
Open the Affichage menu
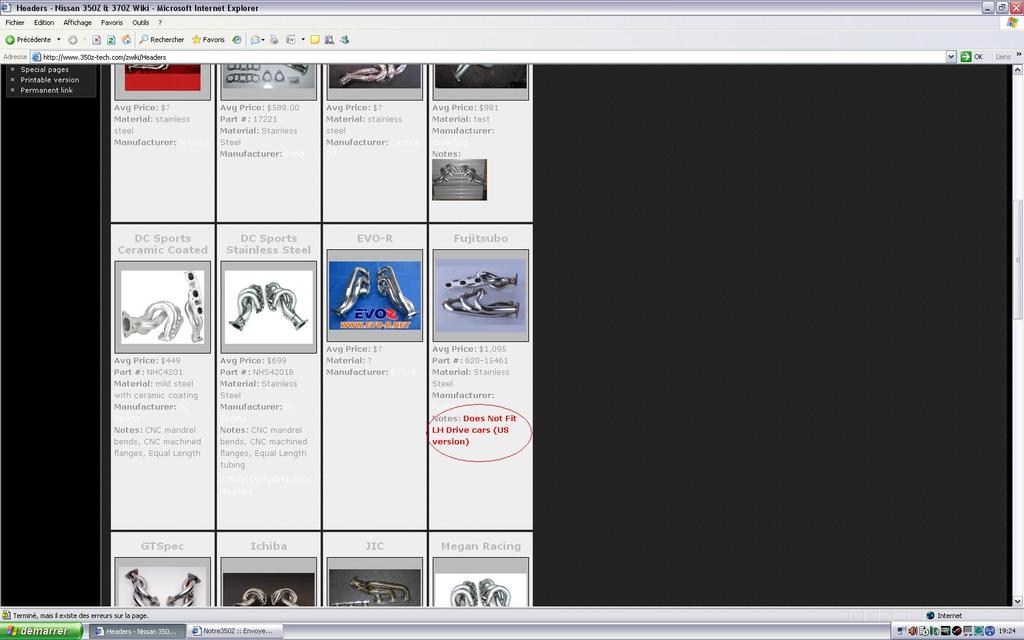pyautogui.click(x=77, y=22)
